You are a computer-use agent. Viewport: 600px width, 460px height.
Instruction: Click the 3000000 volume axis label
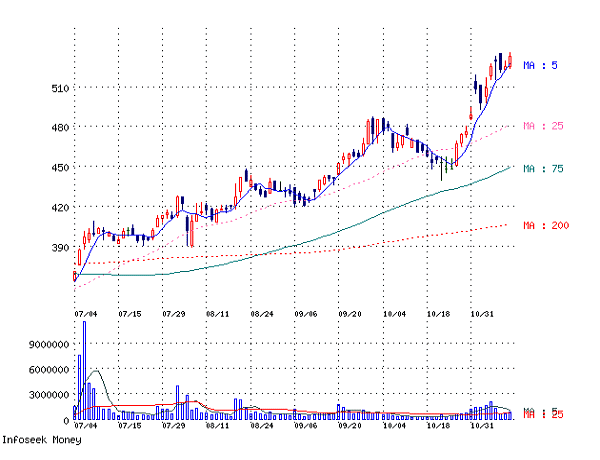pos(49,395)
